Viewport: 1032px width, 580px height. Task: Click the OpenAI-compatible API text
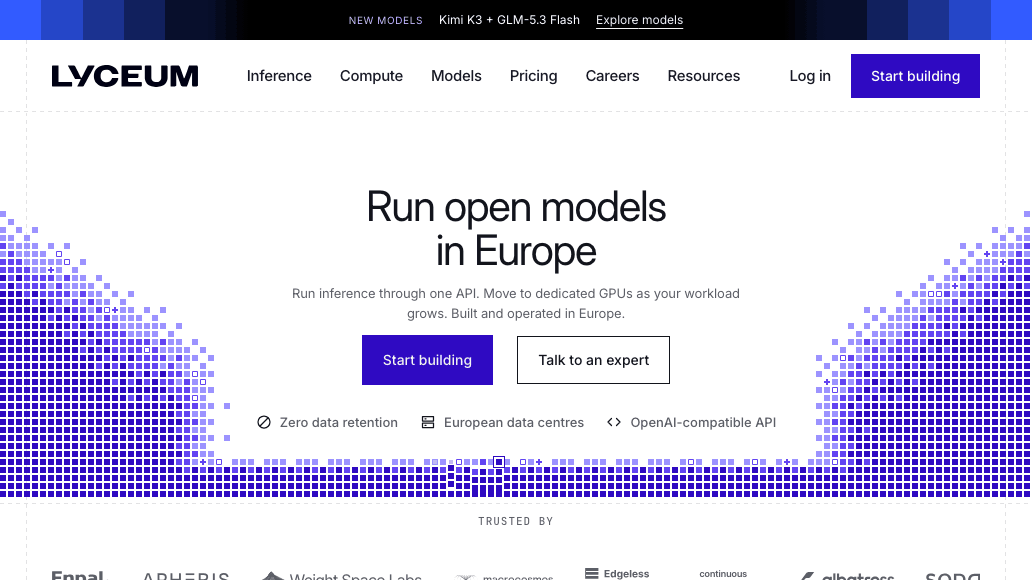coord(703,423)
